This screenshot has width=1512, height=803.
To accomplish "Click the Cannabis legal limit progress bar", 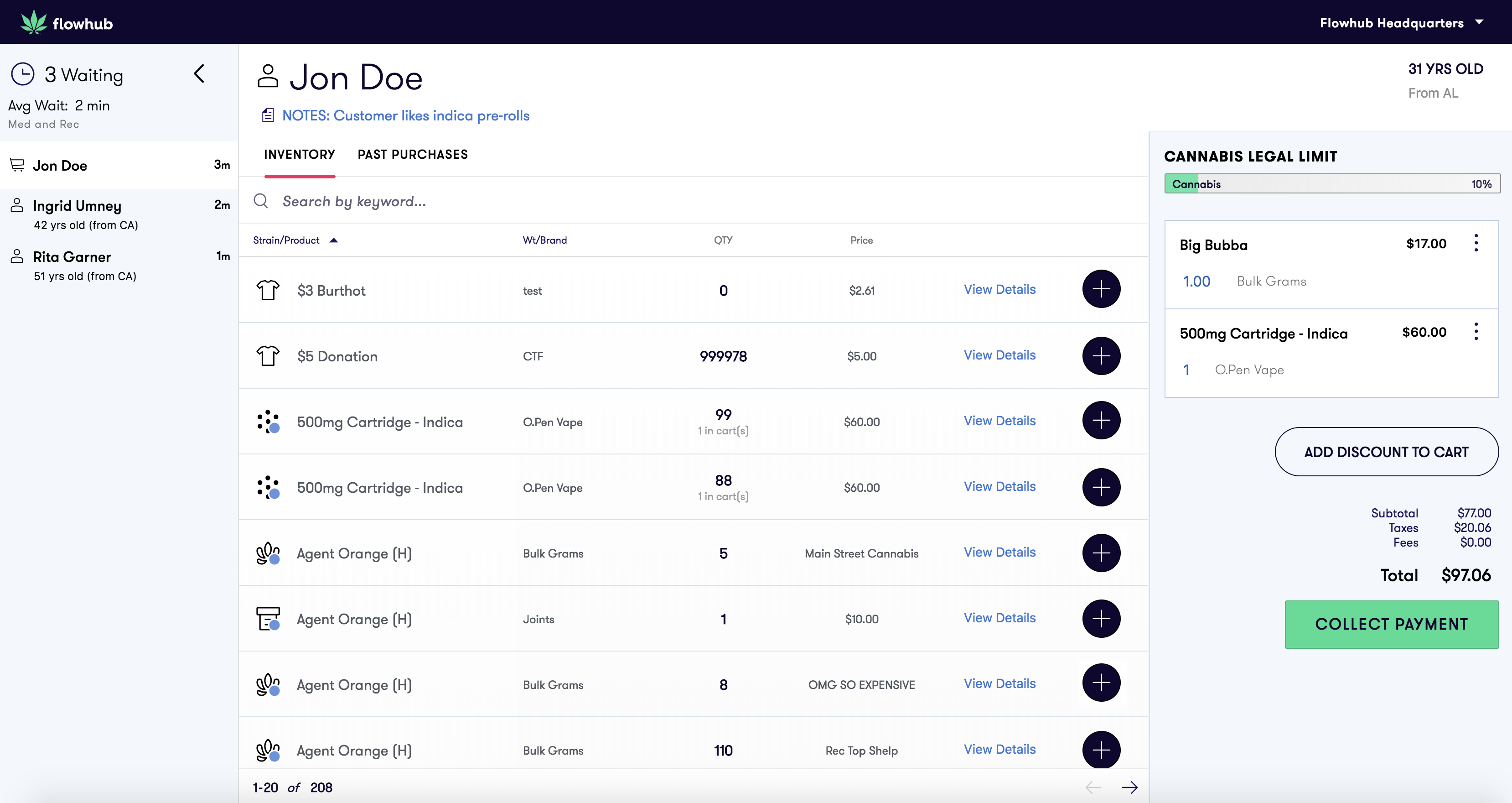I will click(x=1331, y=183).
